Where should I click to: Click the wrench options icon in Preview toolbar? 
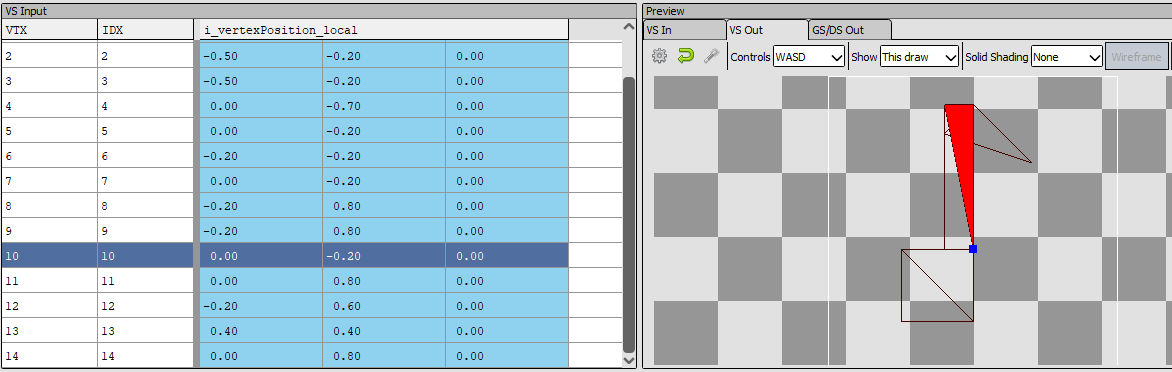[711, 56]
